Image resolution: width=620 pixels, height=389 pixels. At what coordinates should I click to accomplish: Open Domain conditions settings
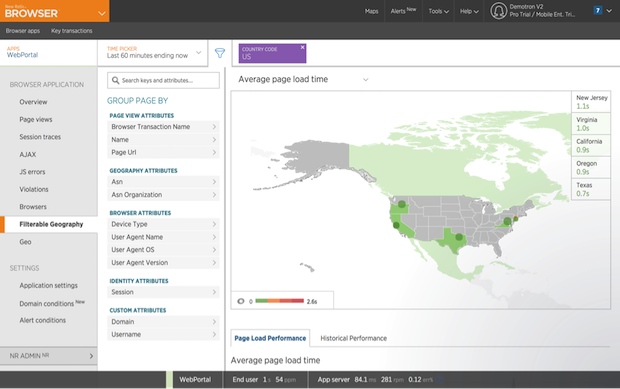point(52,303)
